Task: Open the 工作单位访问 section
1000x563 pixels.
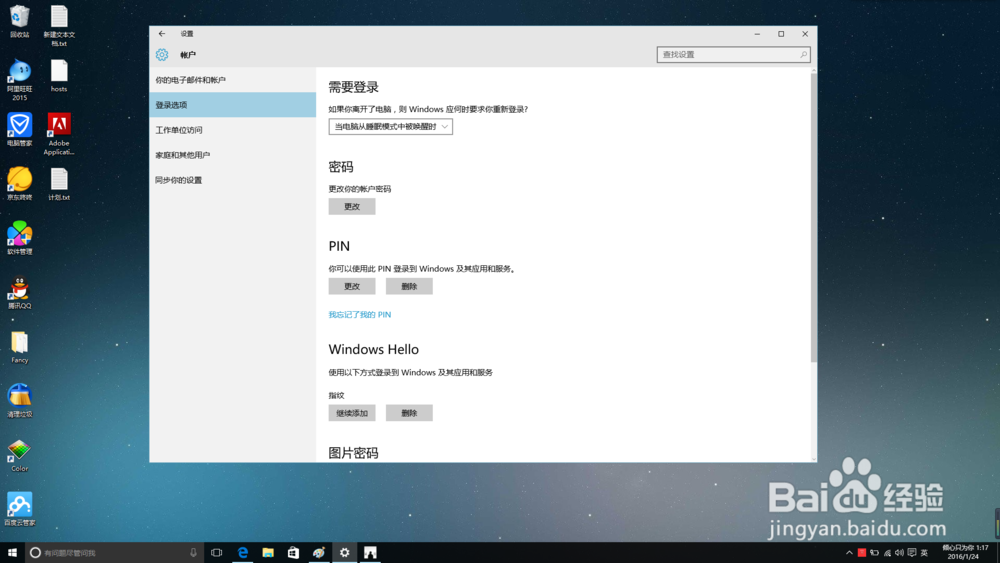Action: coord(233,130)
